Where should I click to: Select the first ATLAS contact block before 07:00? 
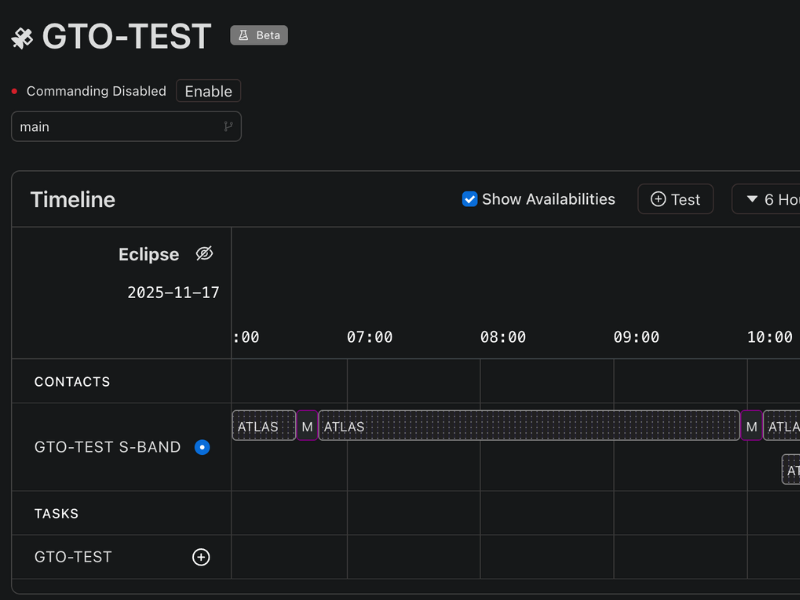264,426
